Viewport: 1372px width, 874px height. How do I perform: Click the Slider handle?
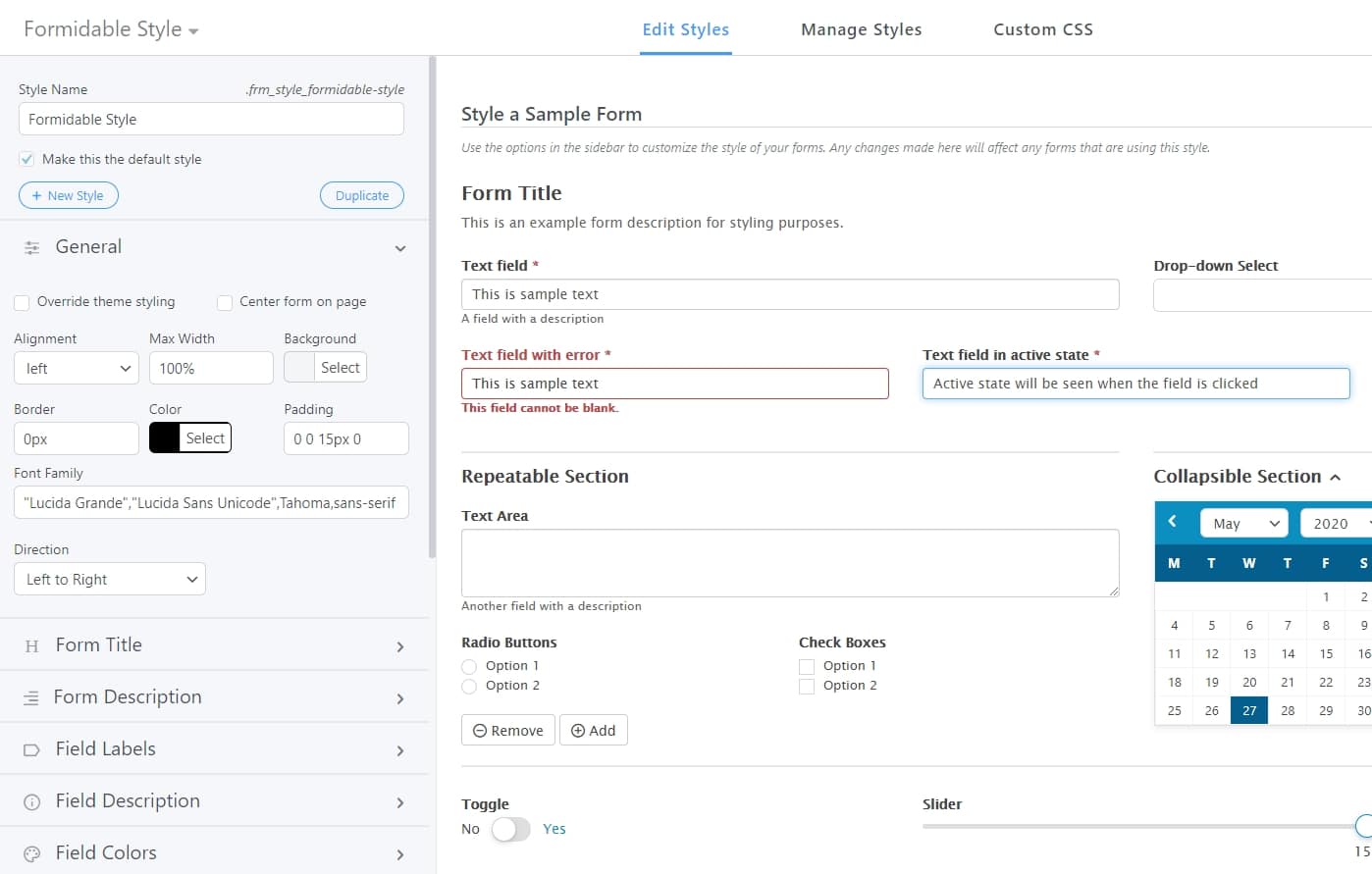tap(1363, 826)
